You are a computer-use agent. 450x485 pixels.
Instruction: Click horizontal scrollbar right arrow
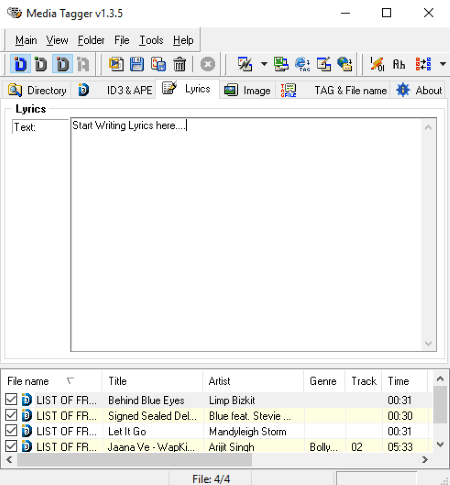425,460
